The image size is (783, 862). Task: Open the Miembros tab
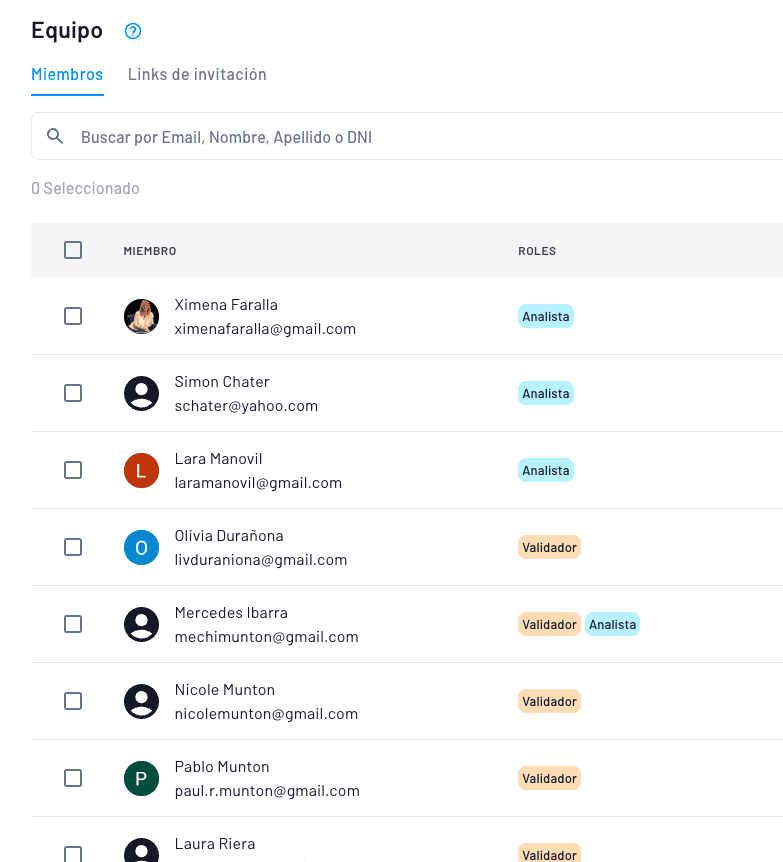pyautogui.click(x=66, y=74)
